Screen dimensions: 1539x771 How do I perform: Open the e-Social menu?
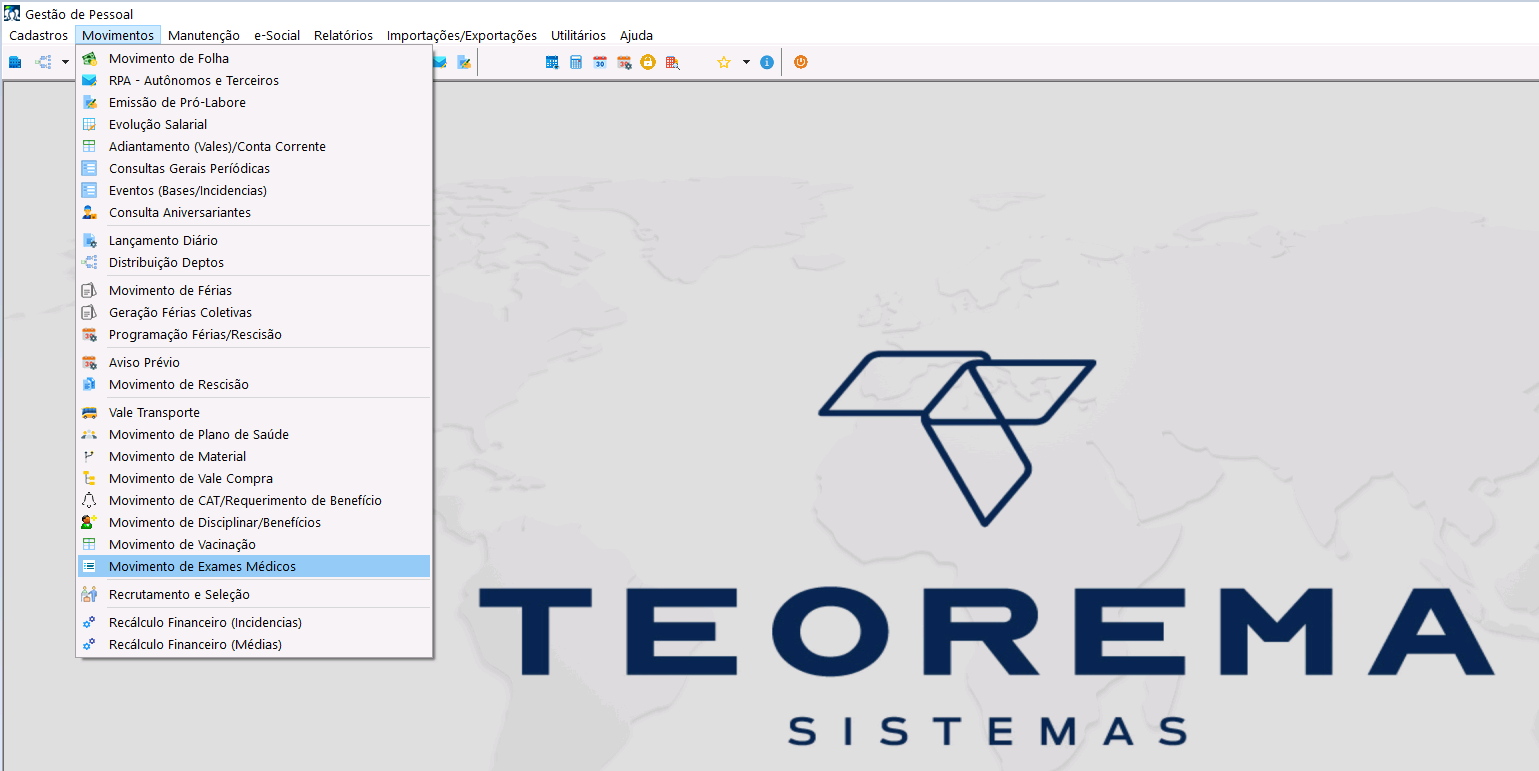point(277,35)
